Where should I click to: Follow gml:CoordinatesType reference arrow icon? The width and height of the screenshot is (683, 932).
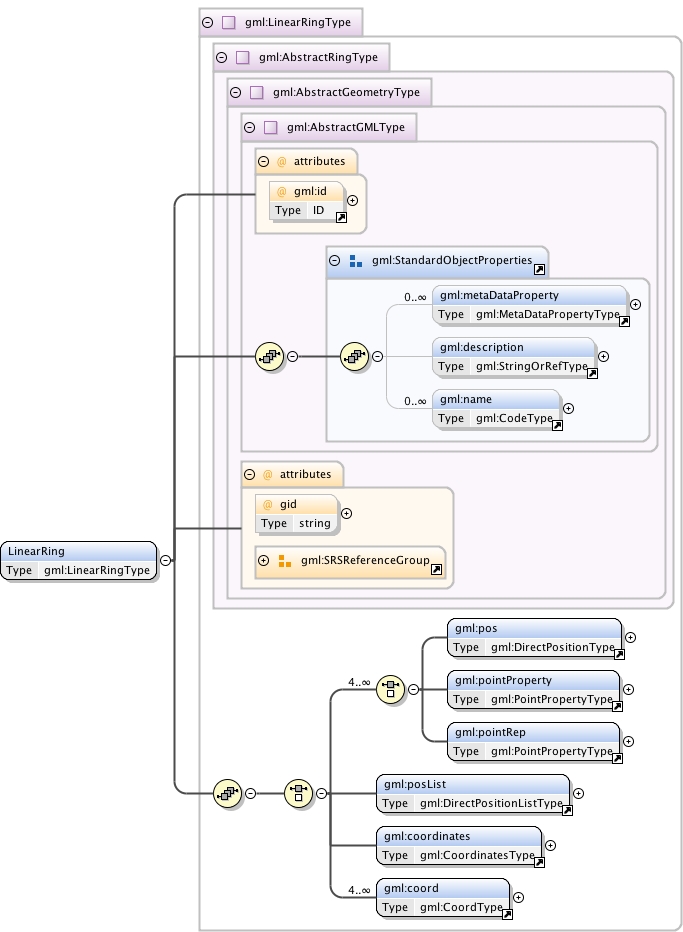(539, 862)
